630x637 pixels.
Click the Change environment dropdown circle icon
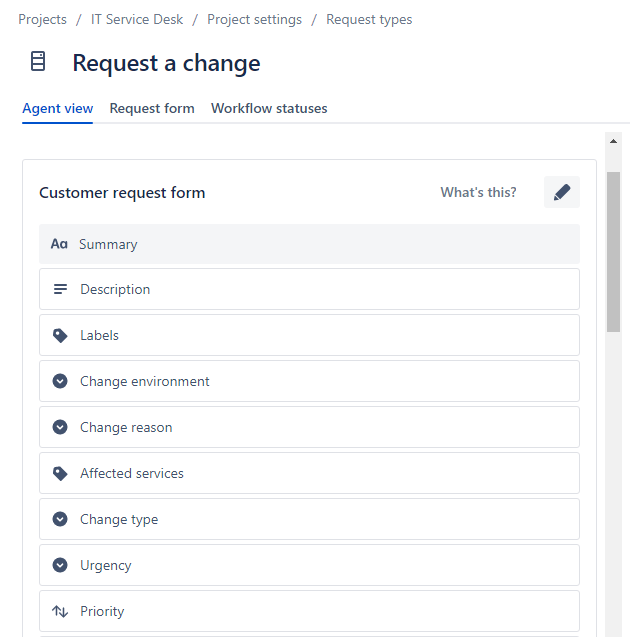click(60, 381)
